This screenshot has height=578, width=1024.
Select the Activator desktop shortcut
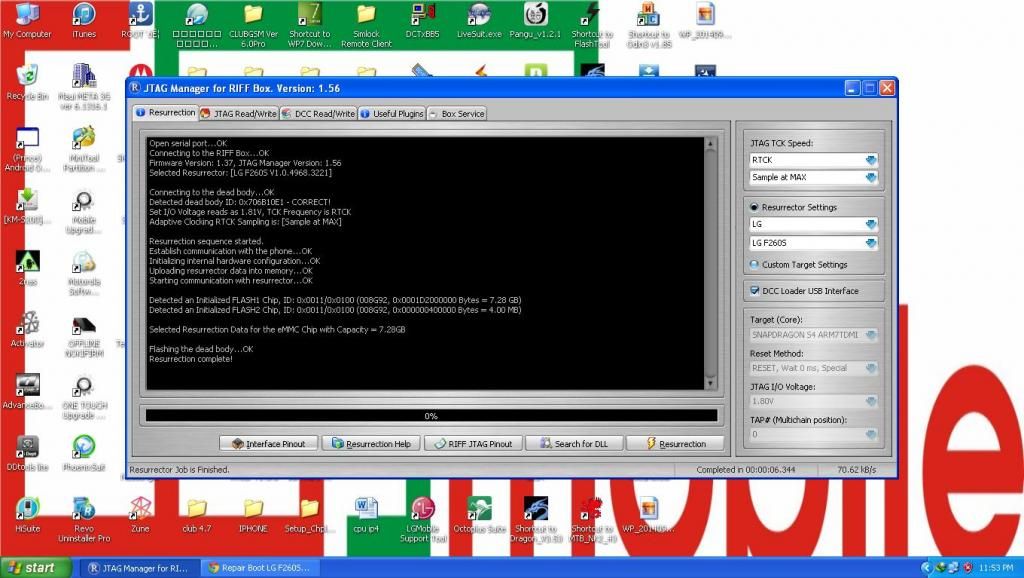click(27, 329)
